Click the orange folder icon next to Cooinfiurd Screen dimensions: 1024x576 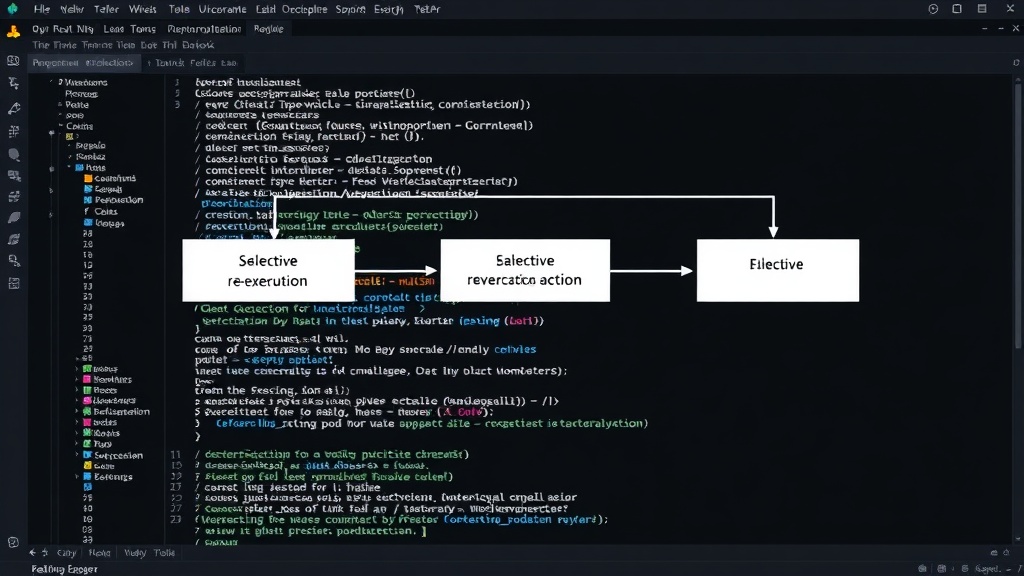(88, 178)
